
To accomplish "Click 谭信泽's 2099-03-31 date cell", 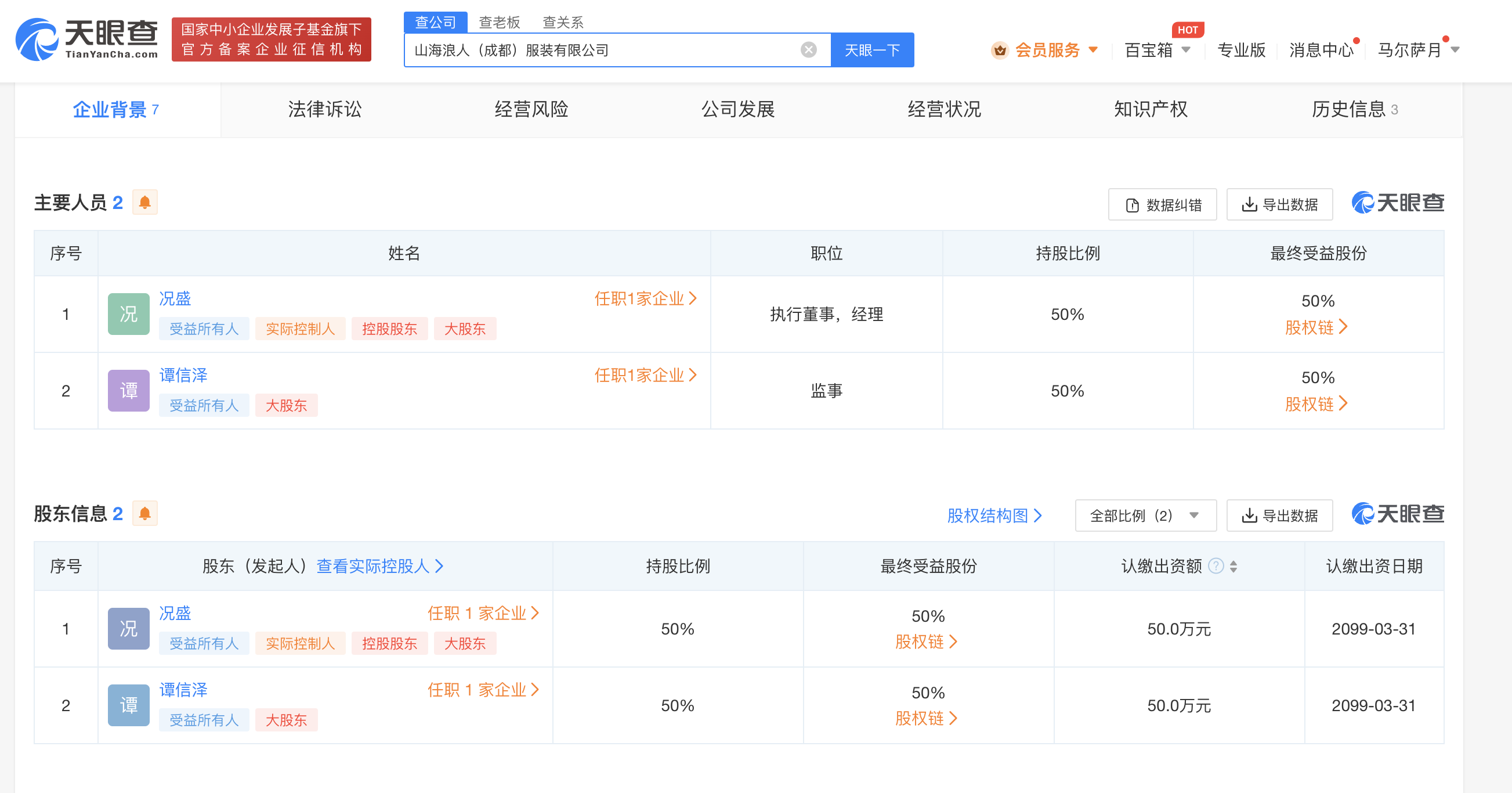I will [1373, 705].
